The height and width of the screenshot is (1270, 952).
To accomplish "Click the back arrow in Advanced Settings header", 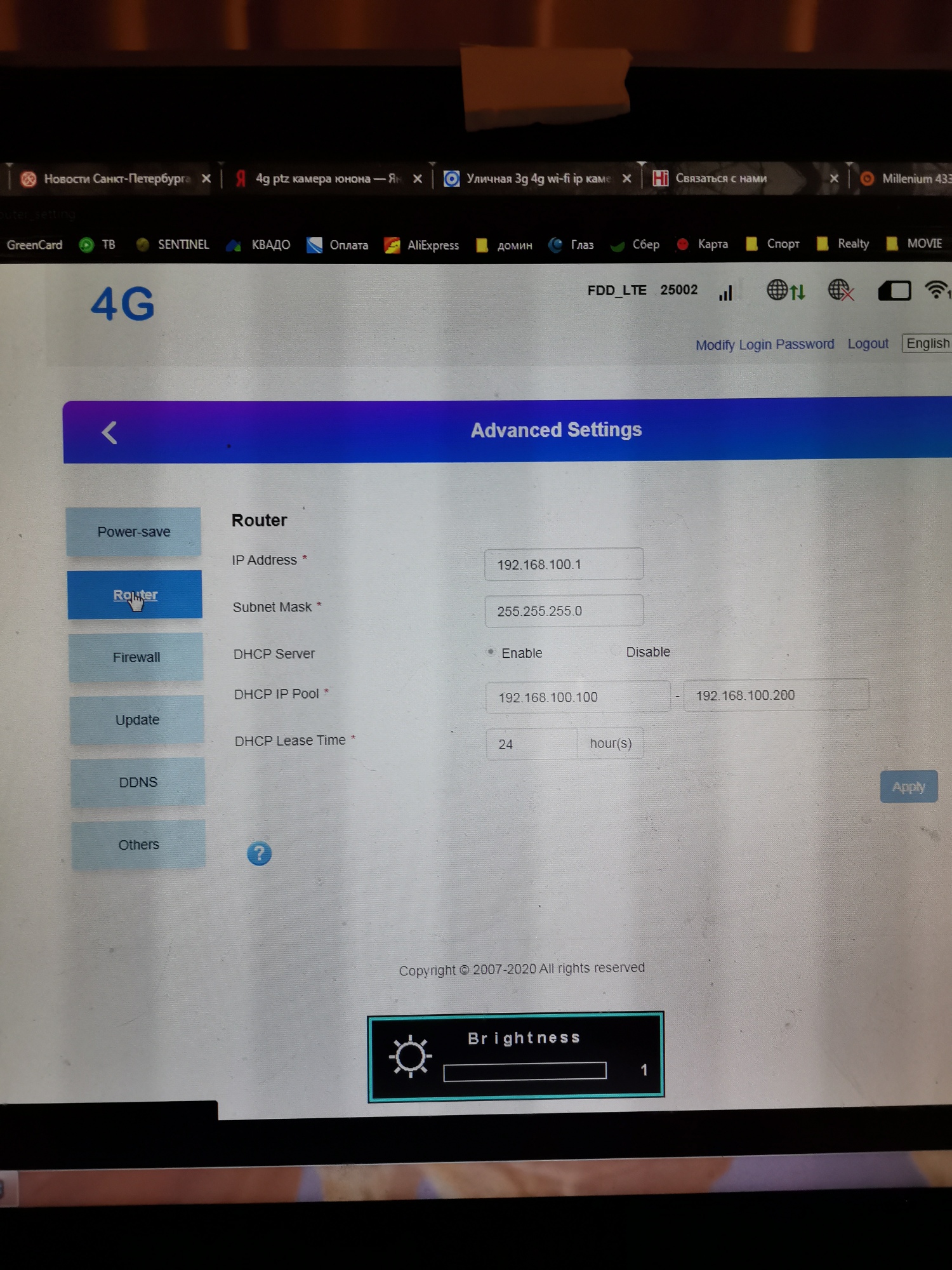I will point(109,433).
